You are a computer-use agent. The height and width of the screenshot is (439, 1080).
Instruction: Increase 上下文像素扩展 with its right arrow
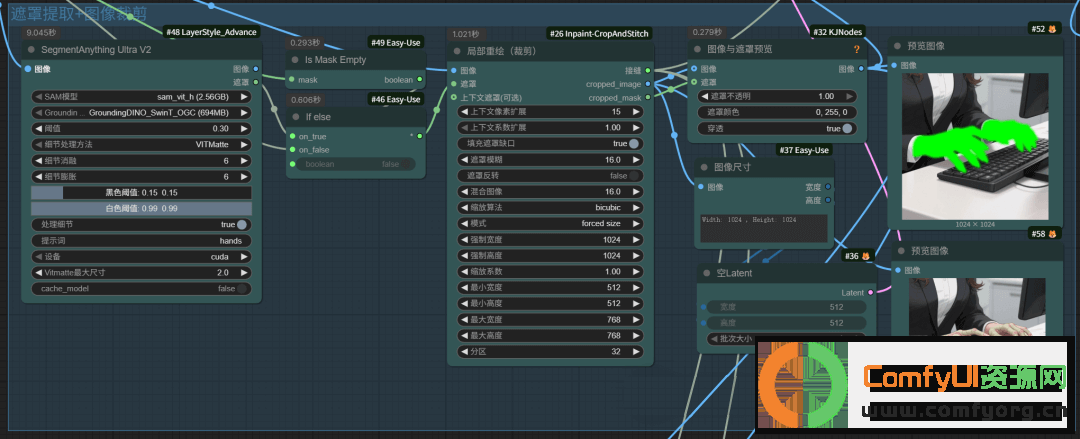tap(636, 112)
